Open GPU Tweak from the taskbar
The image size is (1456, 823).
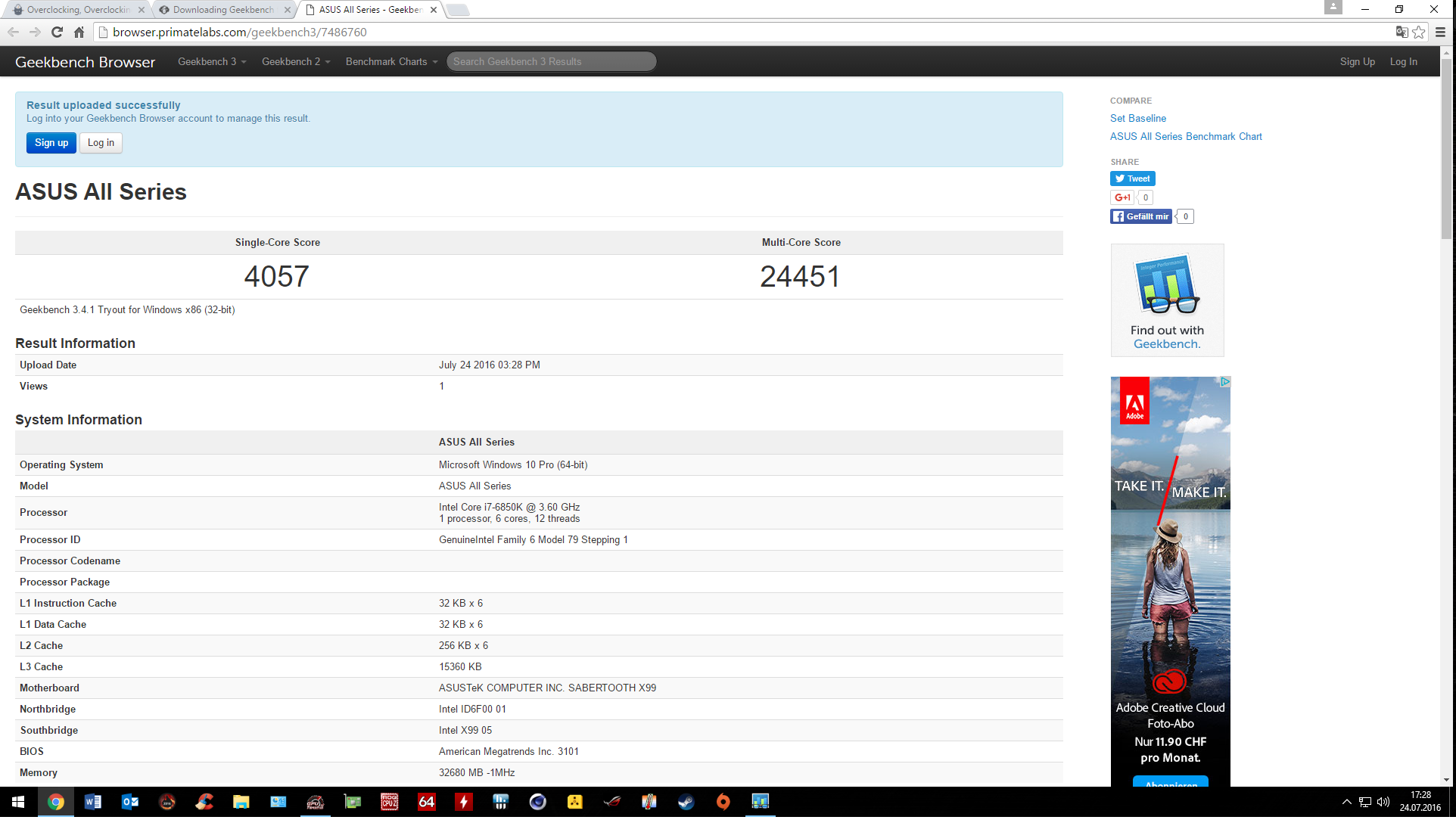click(315, 802)
